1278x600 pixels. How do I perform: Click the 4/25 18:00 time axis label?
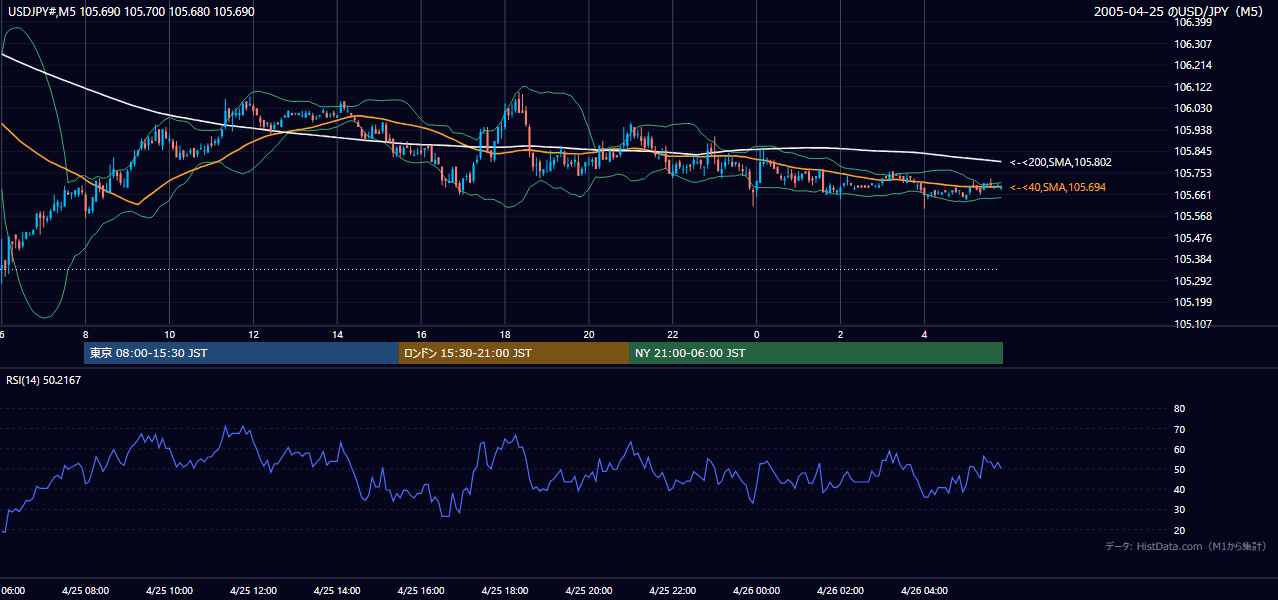coord(505,590)
